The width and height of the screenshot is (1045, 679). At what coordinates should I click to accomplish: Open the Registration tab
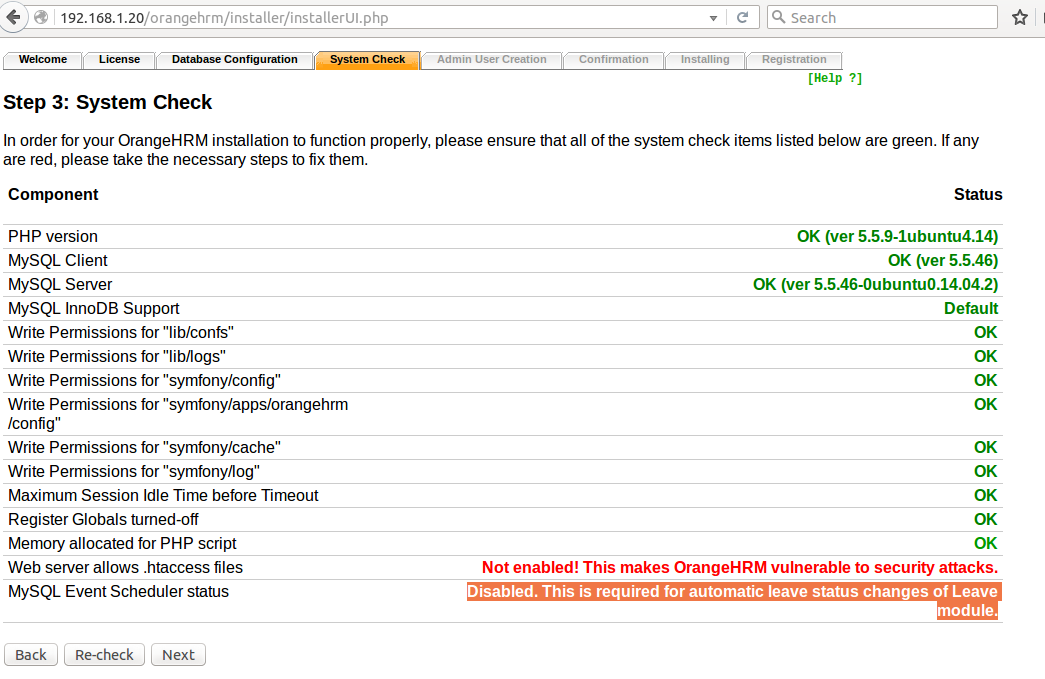pos(794,59)
